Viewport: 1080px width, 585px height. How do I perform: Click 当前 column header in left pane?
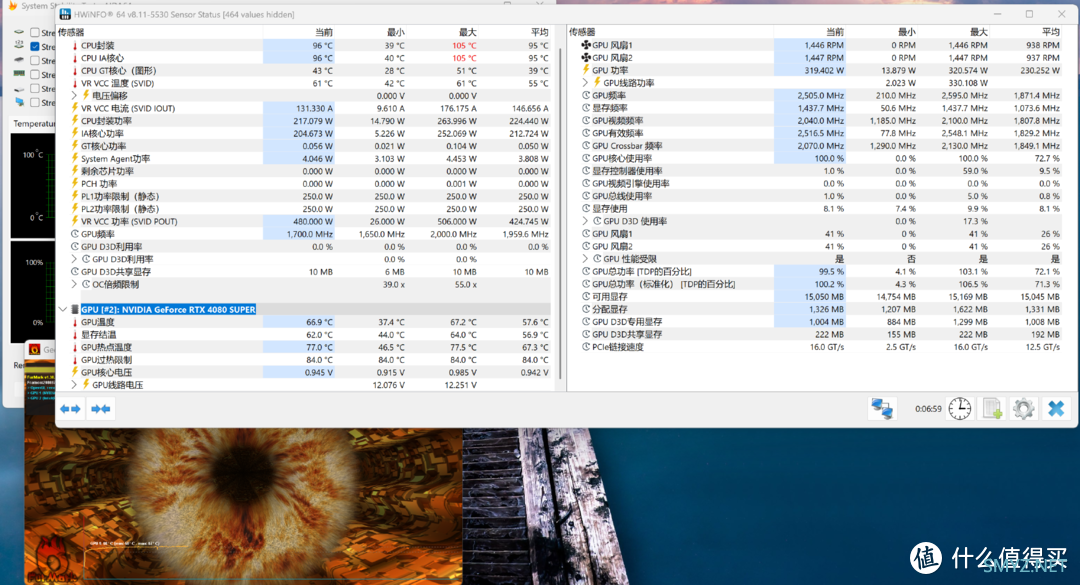[x=324, y=32]
